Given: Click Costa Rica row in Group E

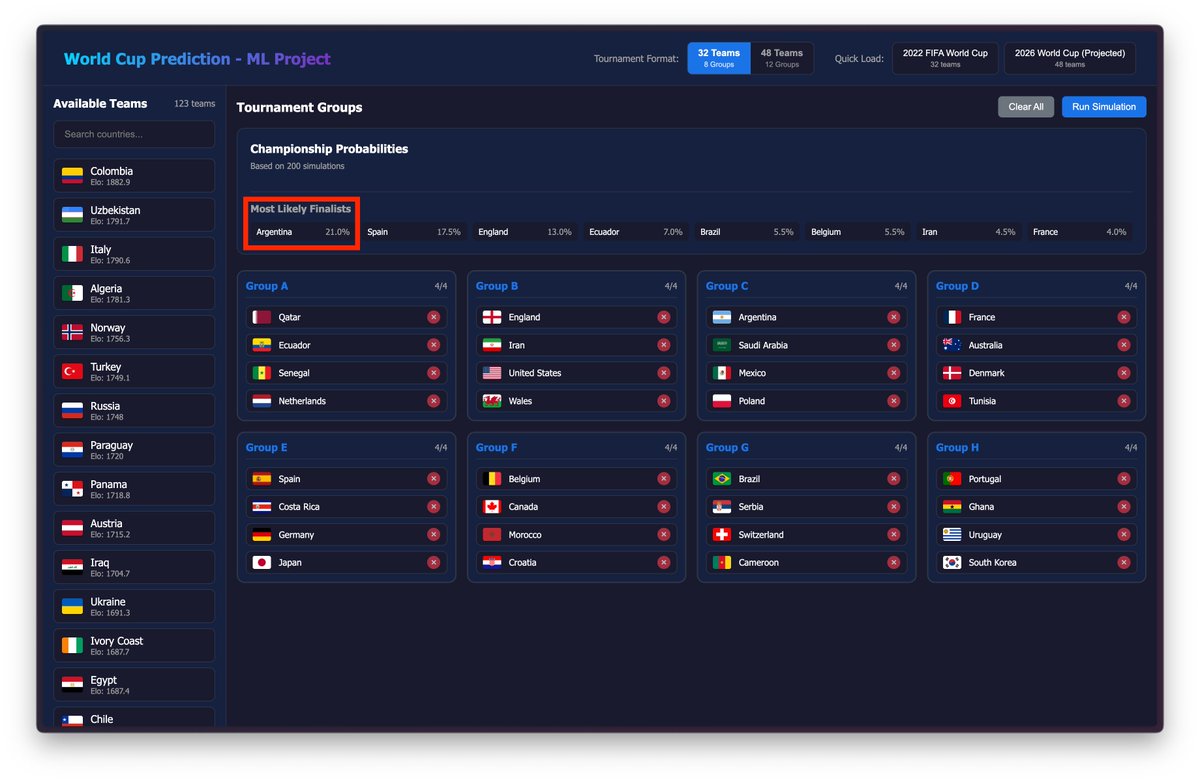Looking at the screenshot, I should (x=347, y=507).
